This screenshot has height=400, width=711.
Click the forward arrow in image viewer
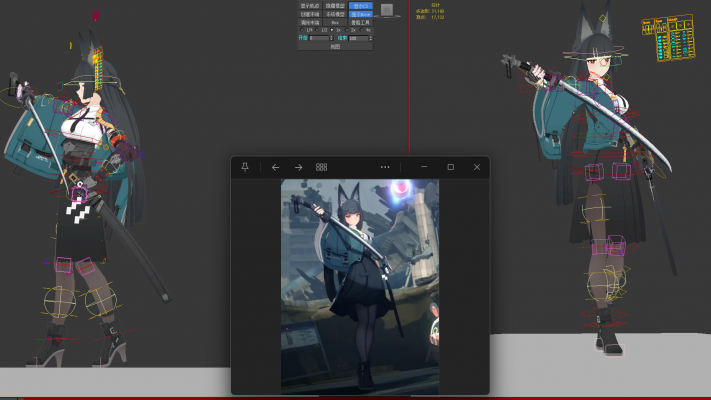[x=298, y=167]
